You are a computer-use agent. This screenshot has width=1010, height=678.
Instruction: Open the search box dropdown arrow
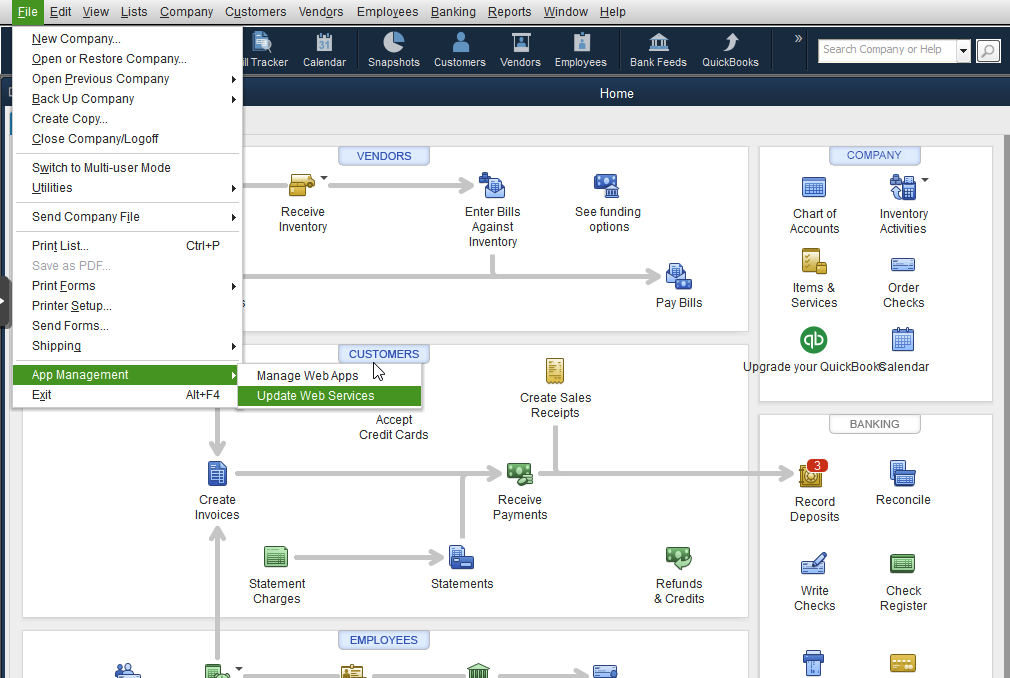pyautogui.click(x=963, y=50)
